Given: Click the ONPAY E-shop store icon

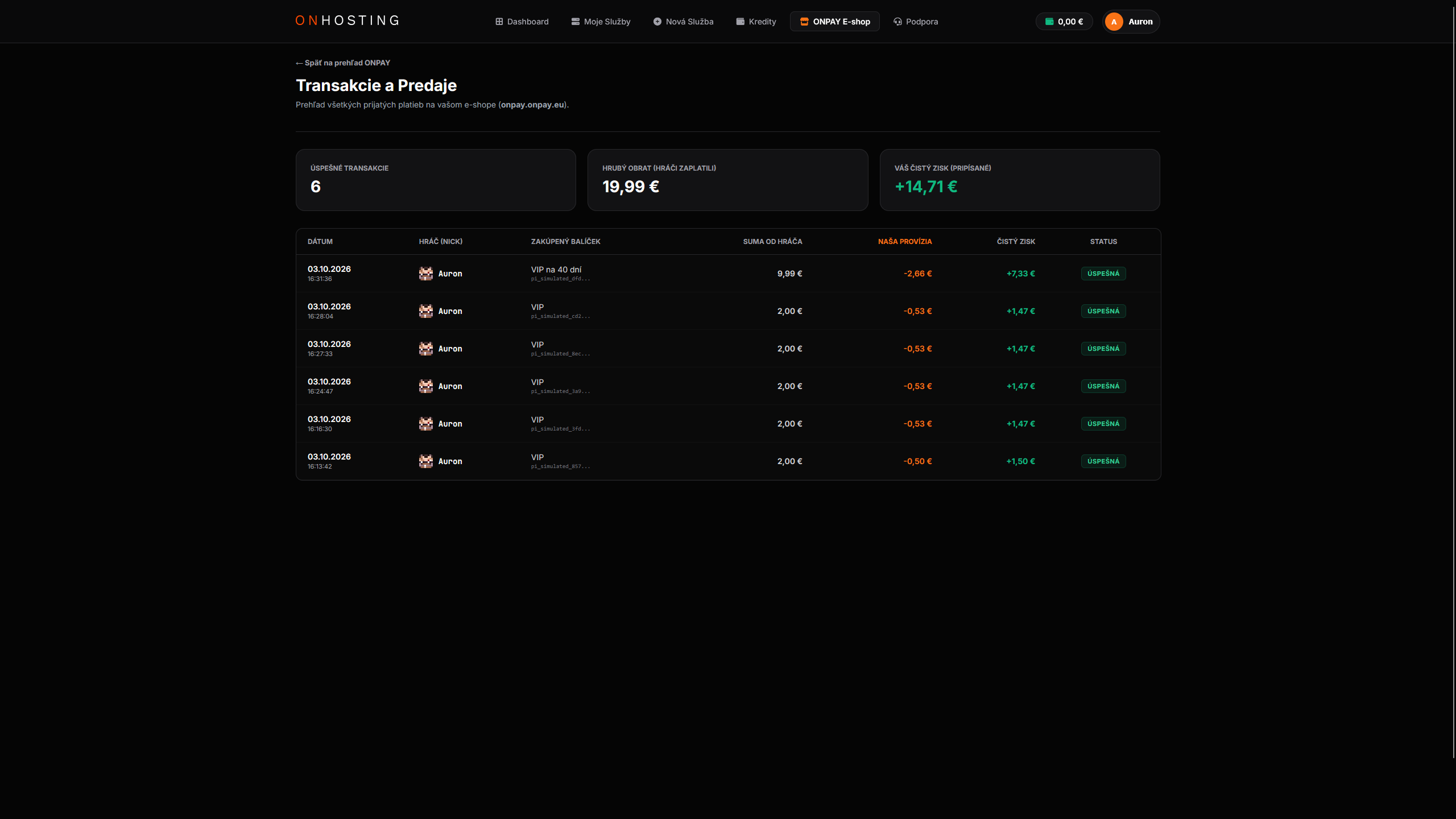Looking at the screenshot, I should coord(804,22).
